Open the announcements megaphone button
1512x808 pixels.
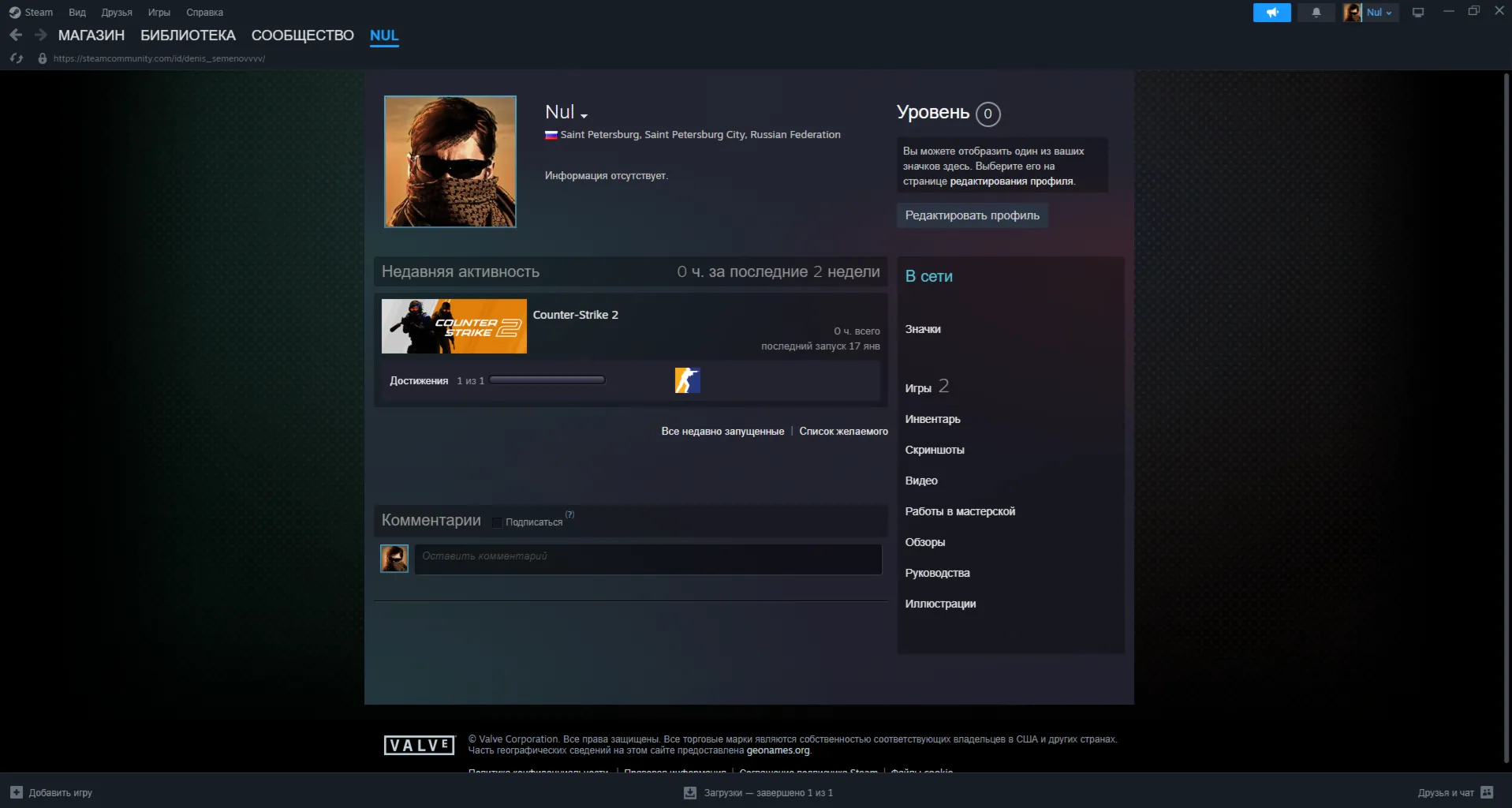click(1271, 13)
